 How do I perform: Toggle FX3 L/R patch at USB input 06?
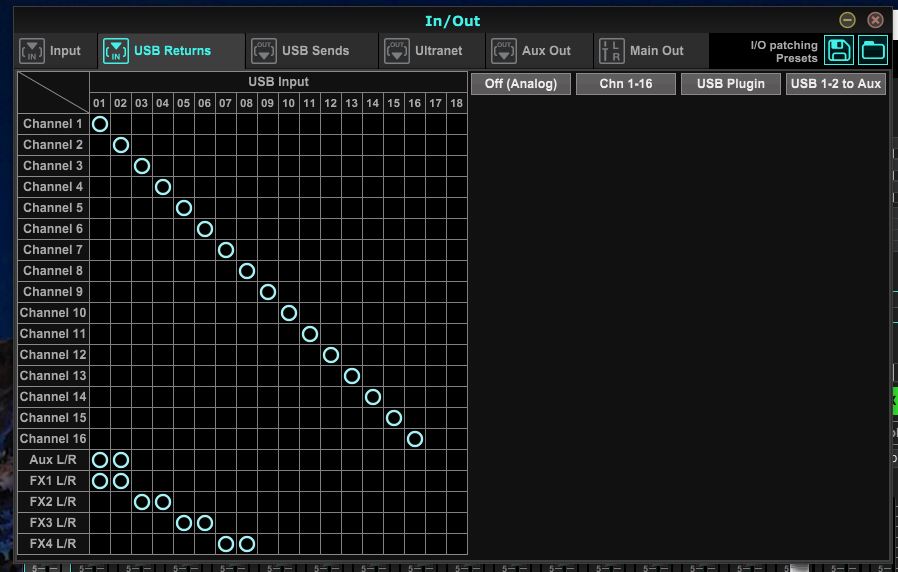205,523
